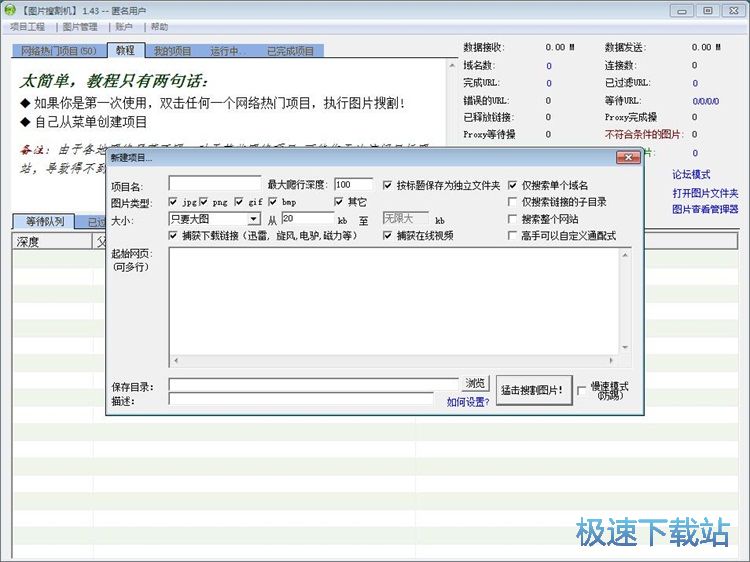Click the 等待URL value 0/0/0/0
The width and height of the screenshot is (750, 562).
pyautogui.click(x=706, y=101)
